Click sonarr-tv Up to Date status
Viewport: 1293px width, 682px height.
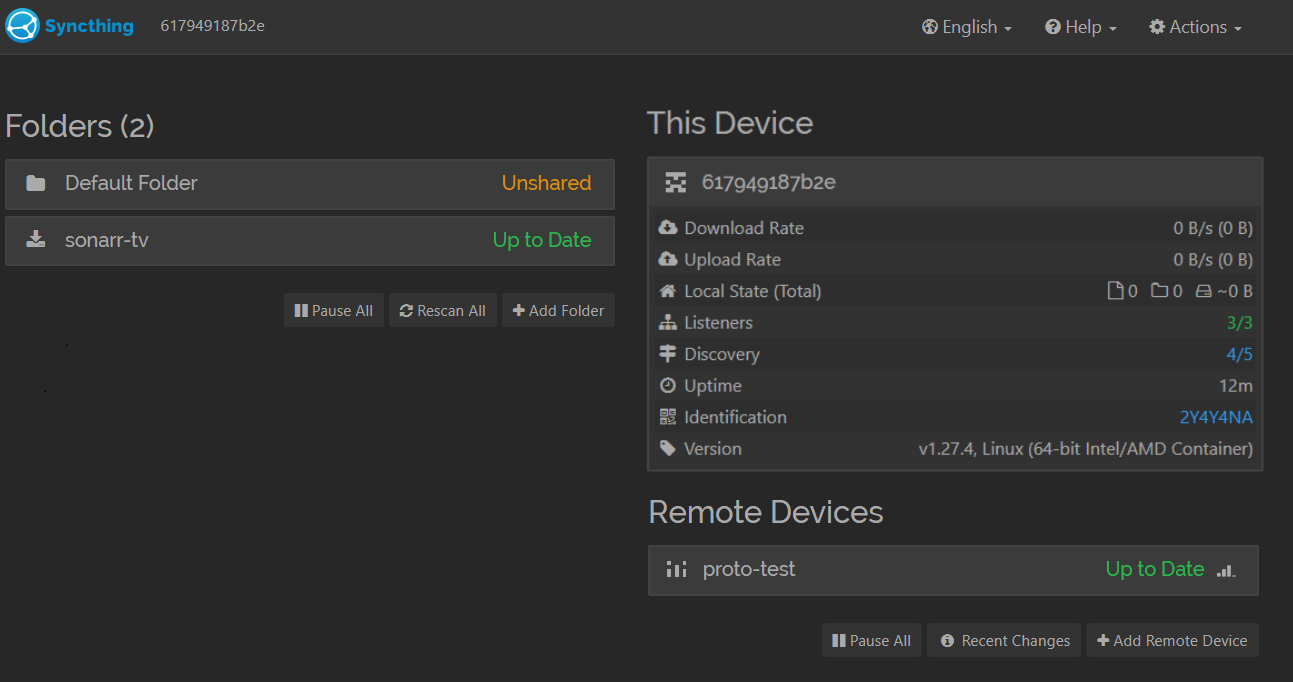tap(542, 240)
